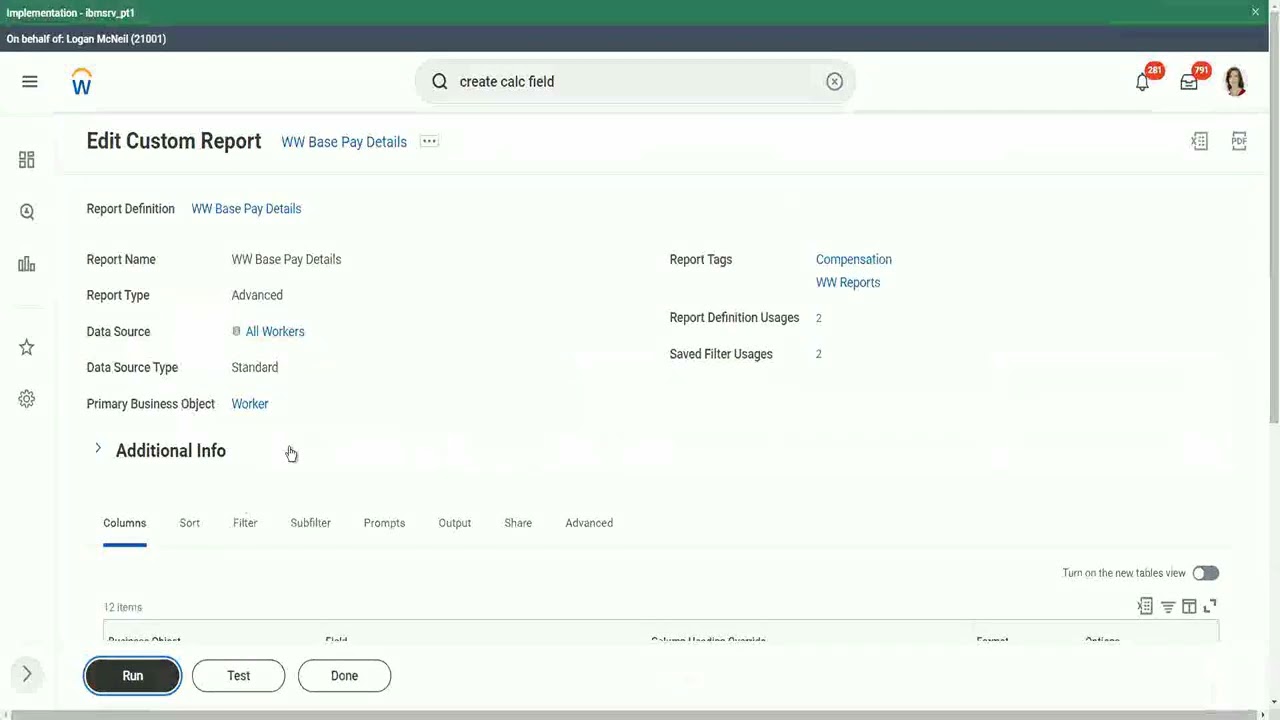Click the Report Type value Advanced
The image size is (1280, 720).
257,296
